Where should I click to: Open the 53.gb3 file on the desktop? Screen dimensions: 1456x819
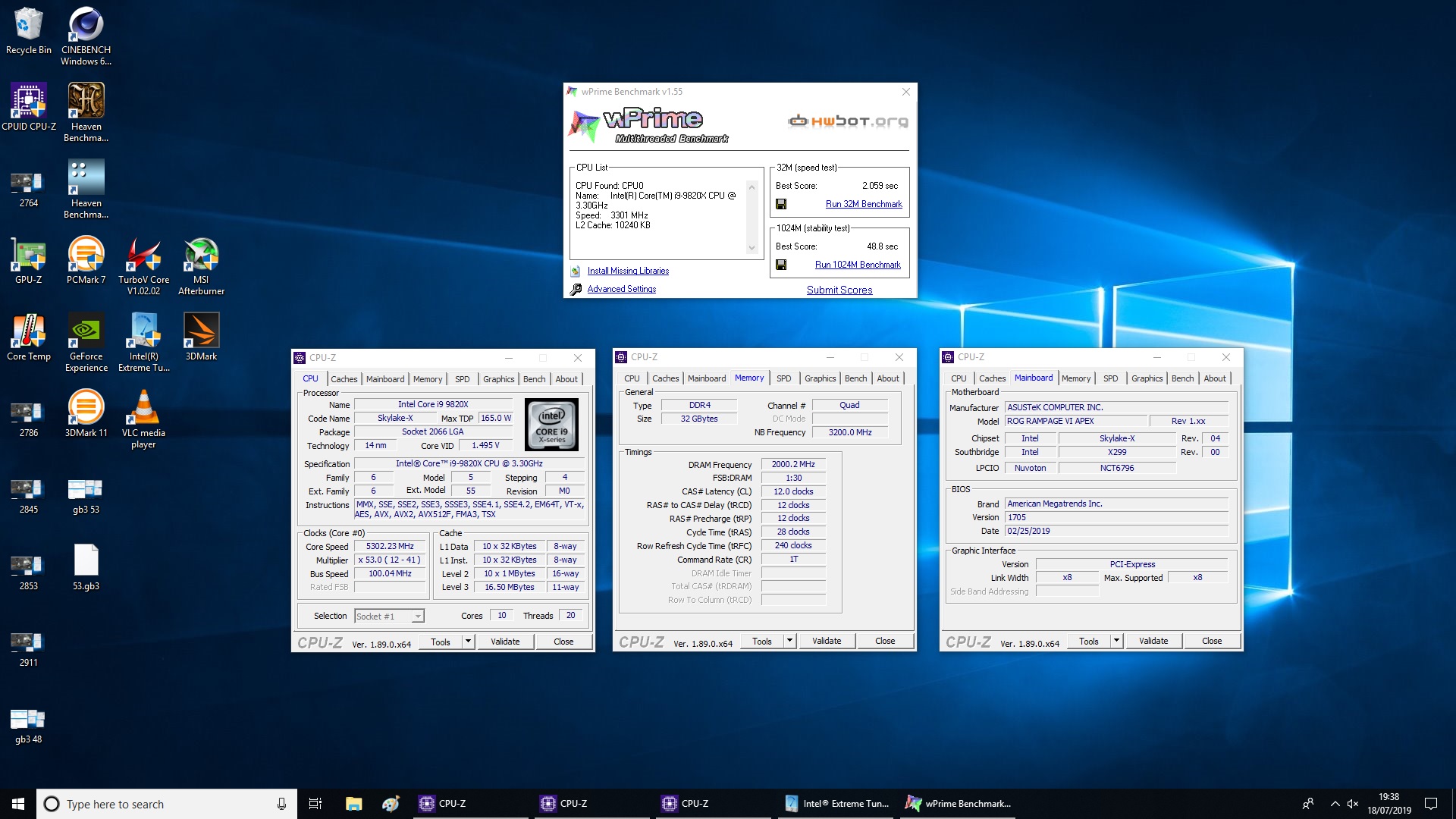[x=86, y=566]
